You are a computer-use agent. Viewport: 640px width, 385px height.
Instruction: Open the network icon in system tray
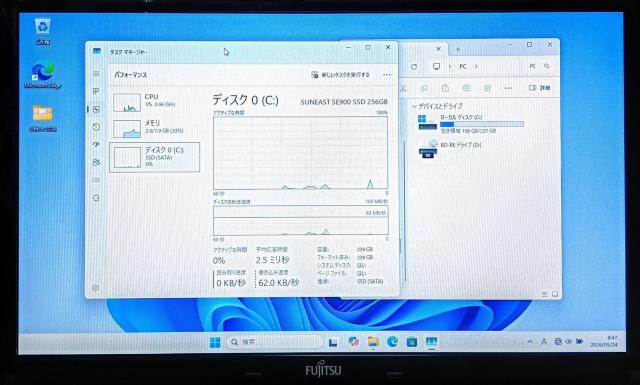(x=558, y=341)
